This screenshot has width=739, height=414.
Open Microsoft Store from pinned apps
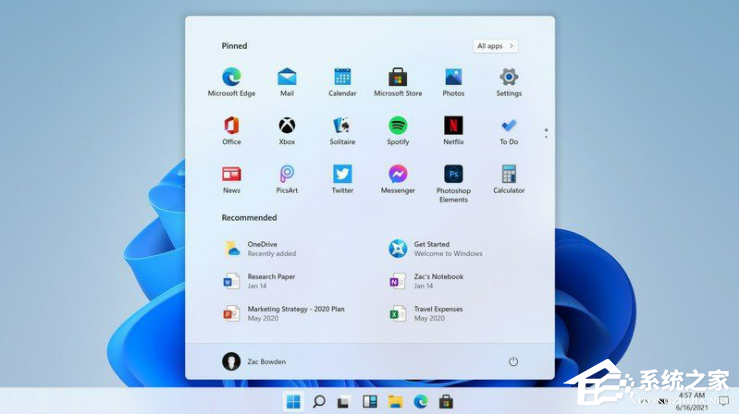click(x=398, y=82)
